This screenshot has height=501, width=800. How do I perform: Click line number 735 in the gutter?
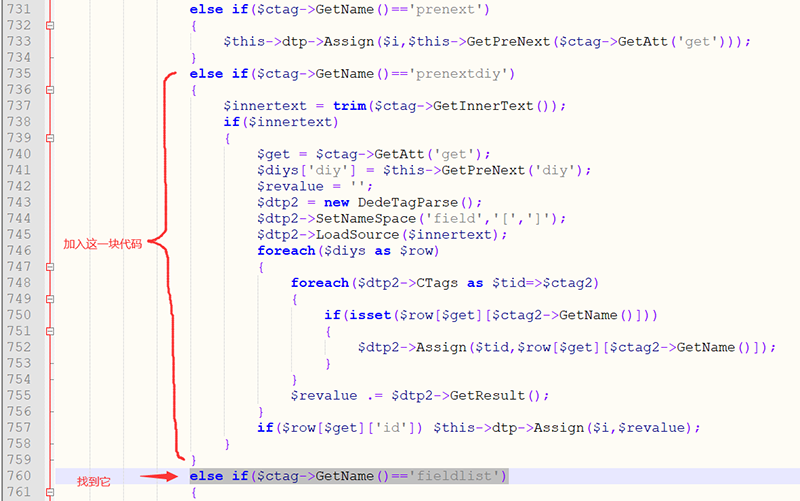tap(19, 74)
